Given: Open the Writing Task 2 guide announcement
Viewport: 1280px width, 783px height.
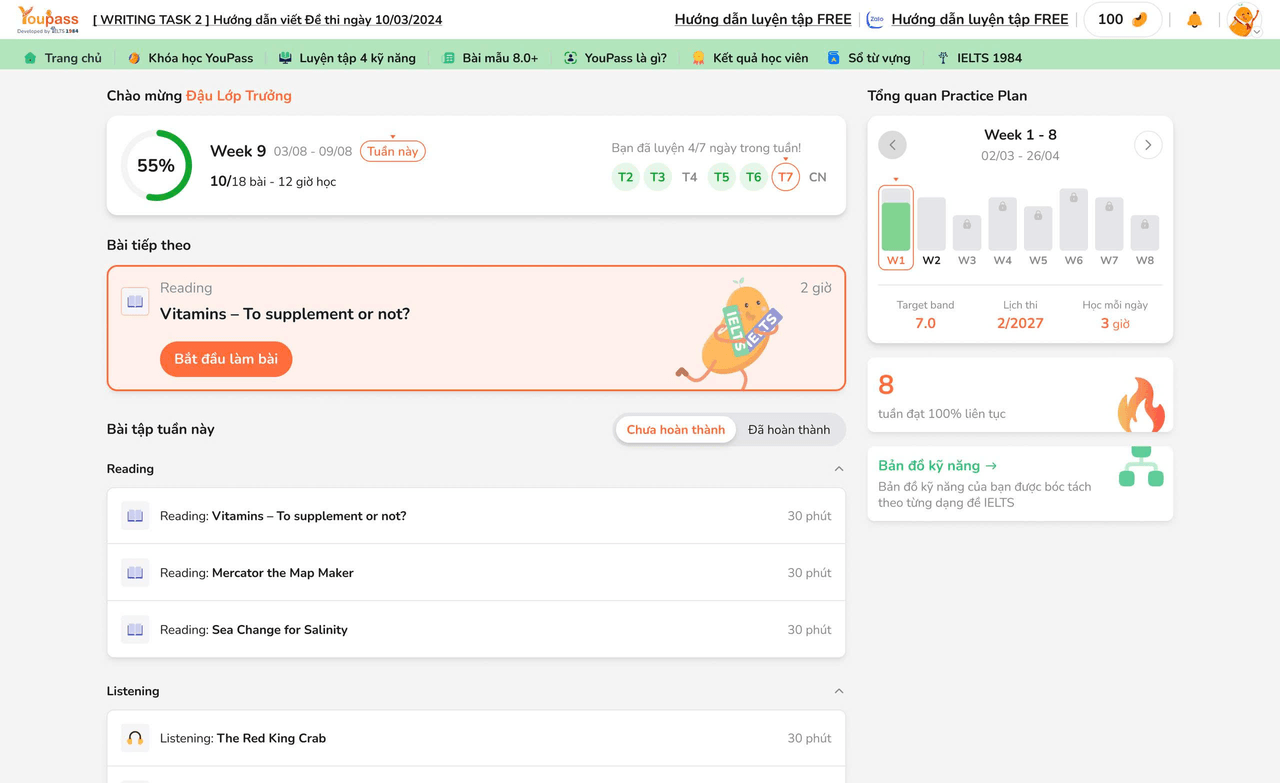Looking at the screenshot, I should (x=267, y=20).
